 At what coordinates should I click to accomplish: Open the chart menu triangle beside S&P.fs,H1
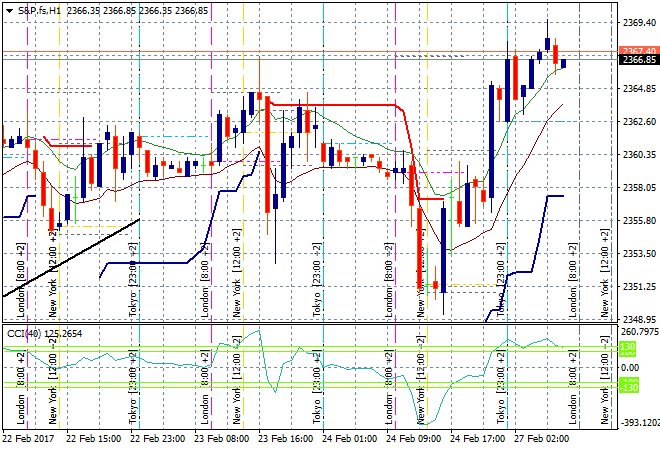pyautogui.click(x=9, y=10)
